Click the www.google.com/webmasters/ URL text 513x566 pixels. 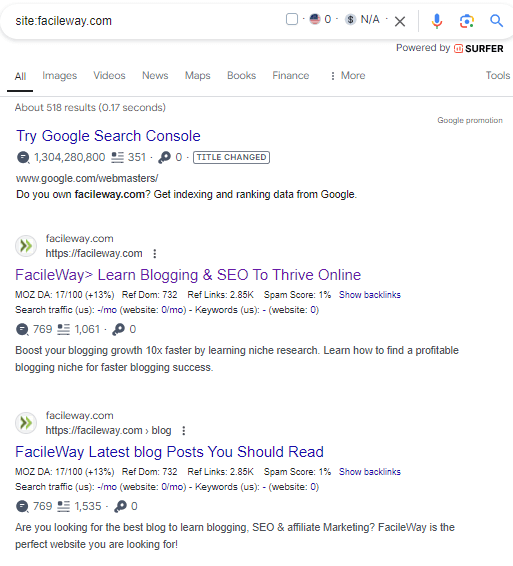(x=87, y=178)
